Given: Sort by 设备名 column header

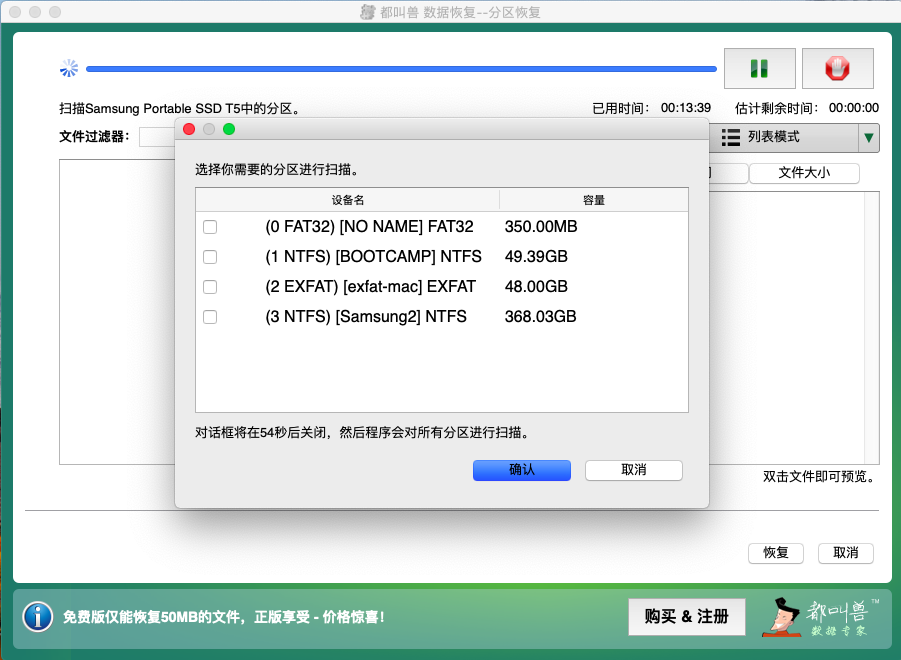Looking at the screenshot, I should tap(348, 200).
